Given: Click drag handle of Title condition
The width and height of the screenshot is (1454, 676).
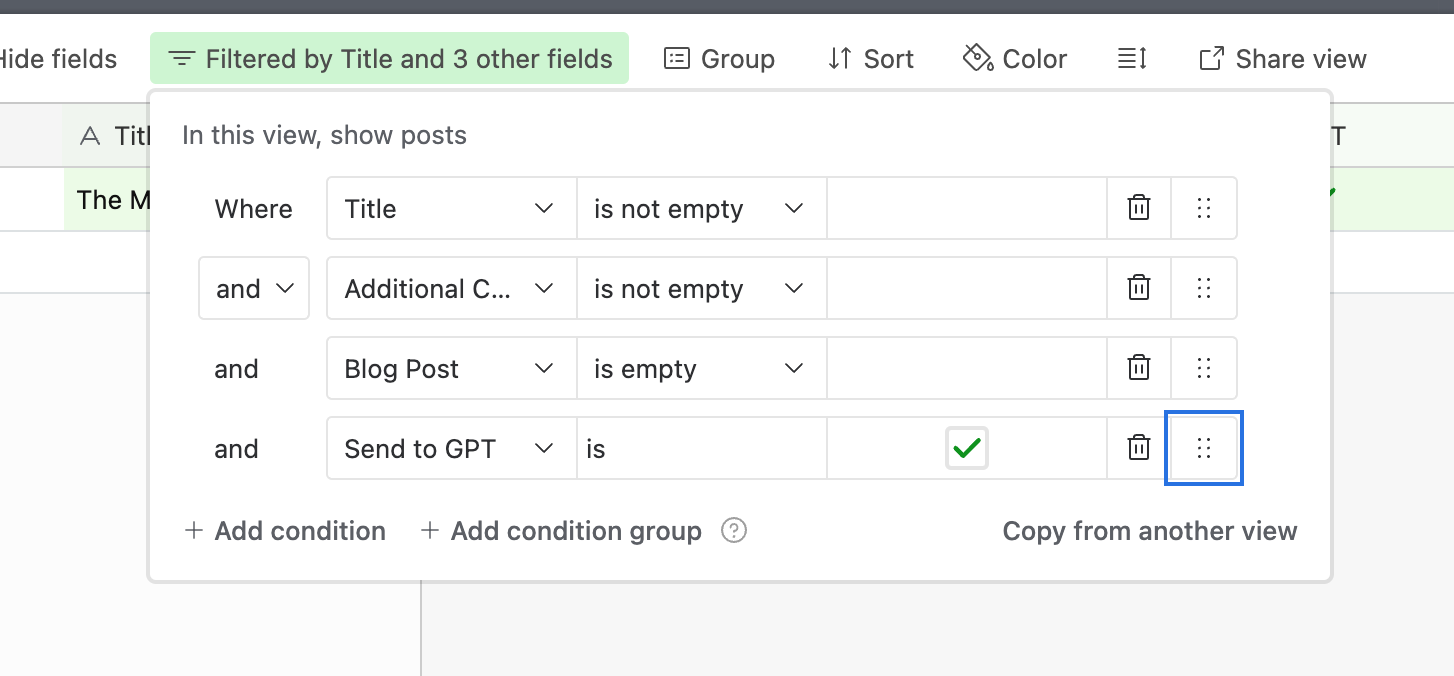Looking at the screenshot, I should coord(1204,208).
